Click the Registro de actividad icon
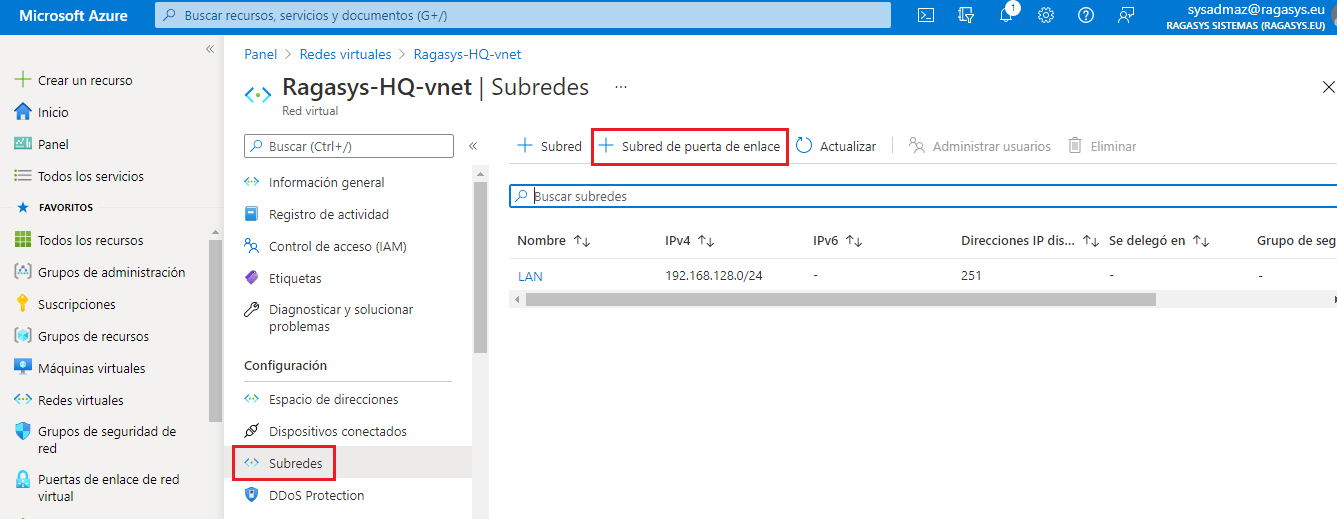 pyautogui.click(x=252, y=214)
